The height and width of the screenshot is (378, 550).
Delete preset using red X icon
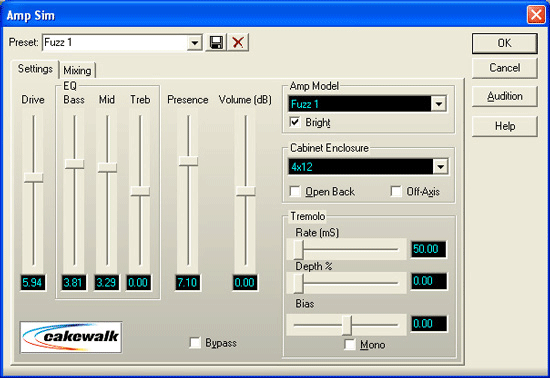click(238, 43)
